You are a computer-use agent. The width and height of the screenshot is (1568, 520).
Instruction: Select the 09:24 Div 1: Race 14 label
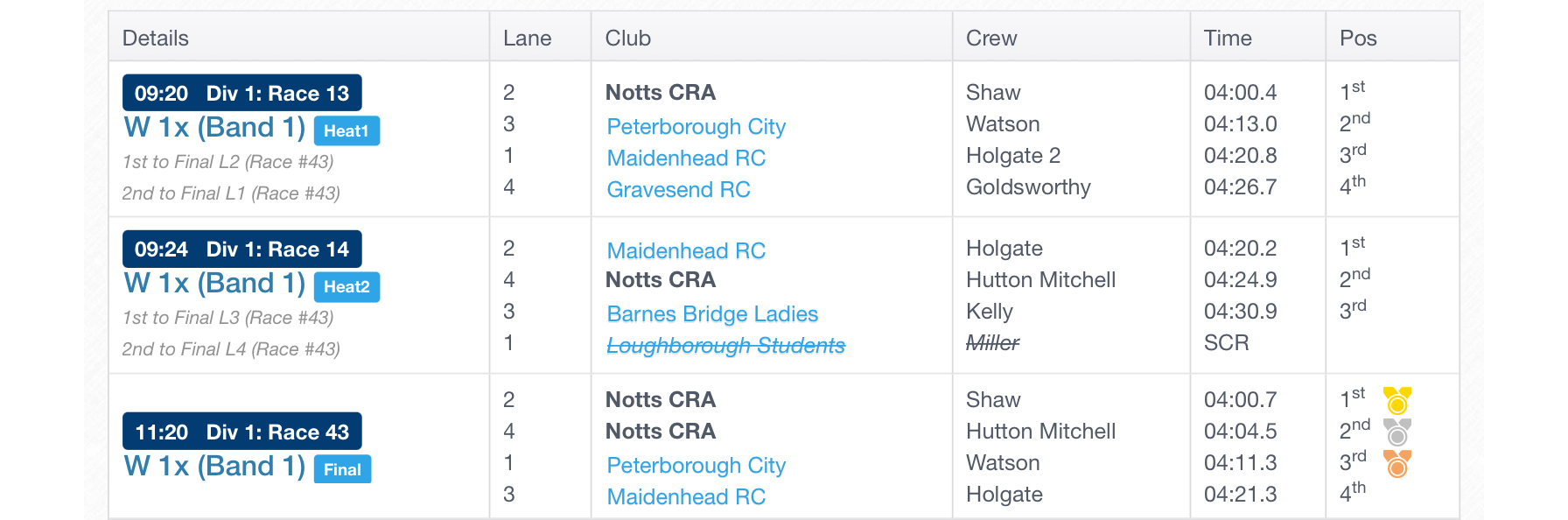point(242,249)
